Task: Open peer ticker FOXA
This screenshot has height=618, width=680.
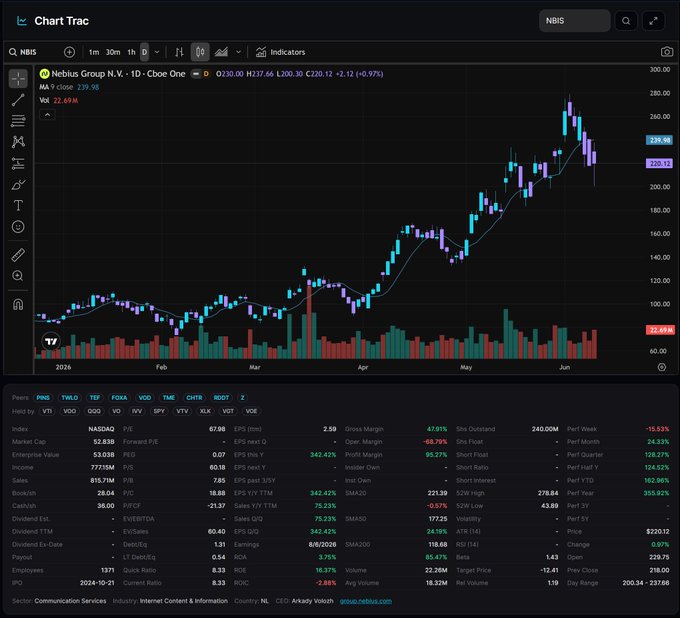Action: pos(119,398)
